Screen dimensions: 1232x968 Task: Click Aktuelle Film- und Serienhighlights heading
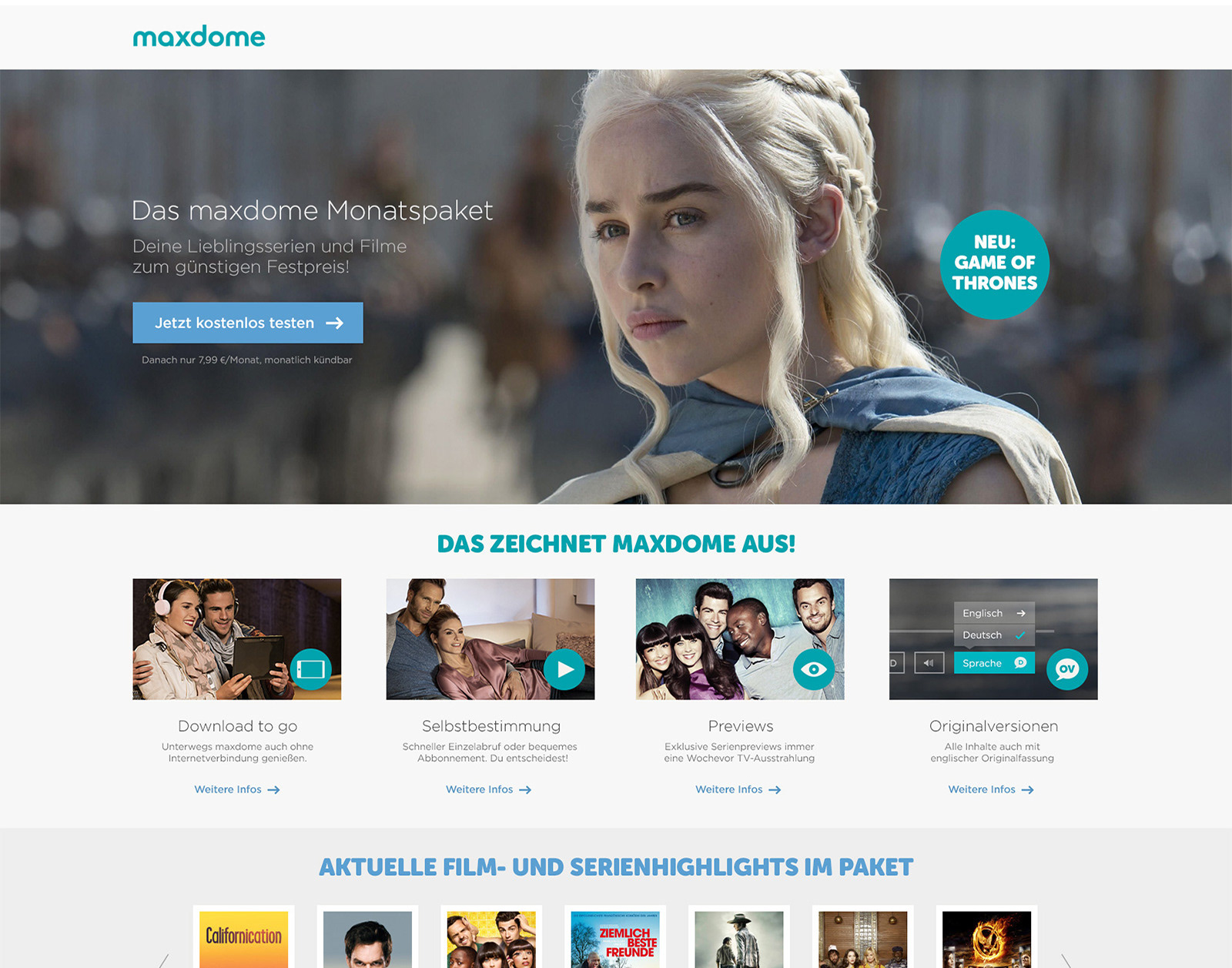[x=616, y=867]
